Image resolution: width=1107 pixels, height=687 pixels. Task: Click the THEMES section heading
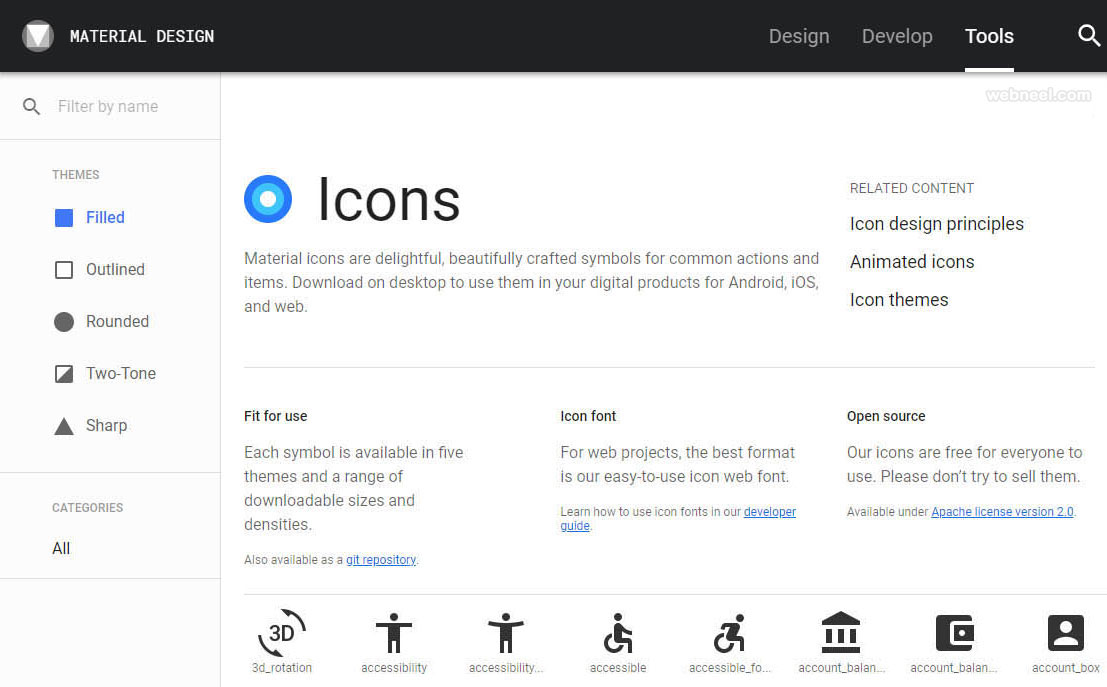click(x=76, y=174)
